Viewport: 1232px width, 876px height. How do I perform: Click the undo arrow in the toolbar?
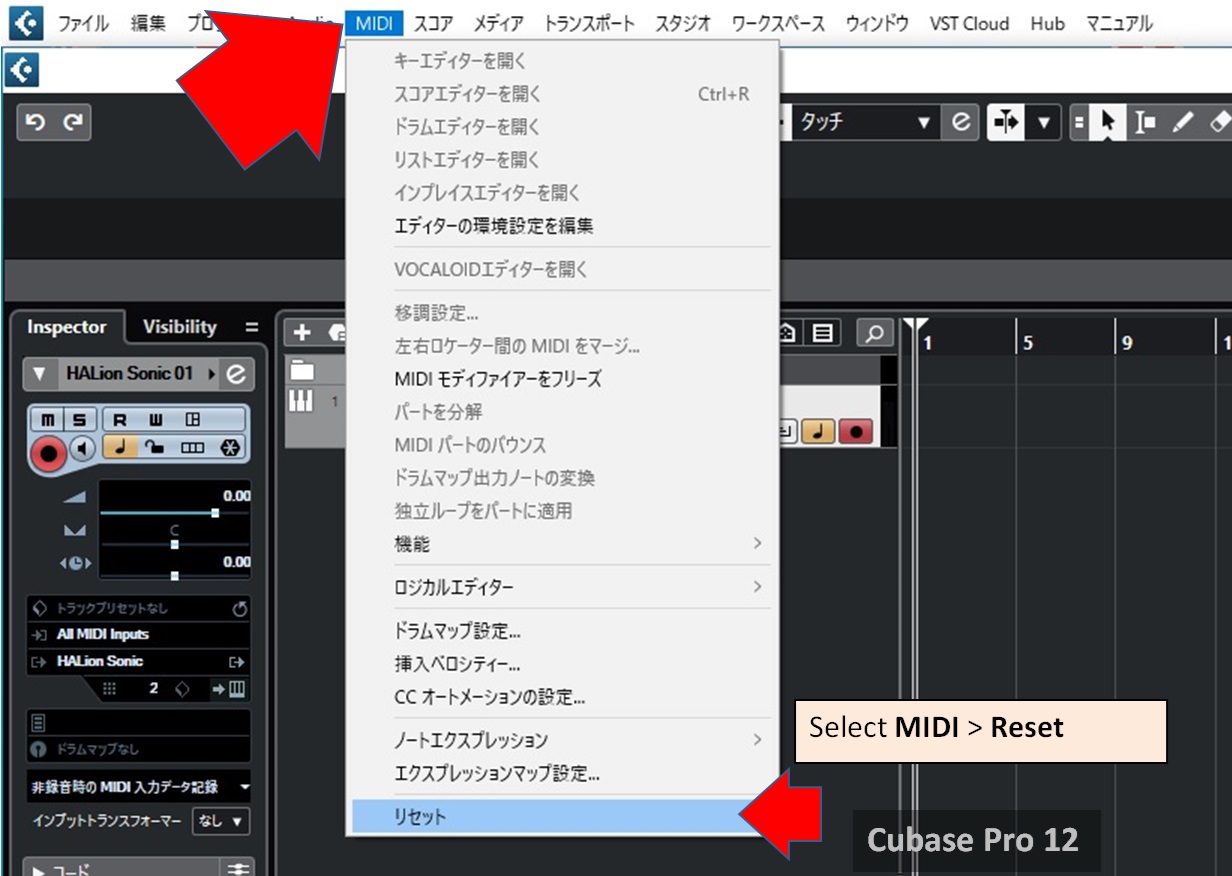point(35,123)
